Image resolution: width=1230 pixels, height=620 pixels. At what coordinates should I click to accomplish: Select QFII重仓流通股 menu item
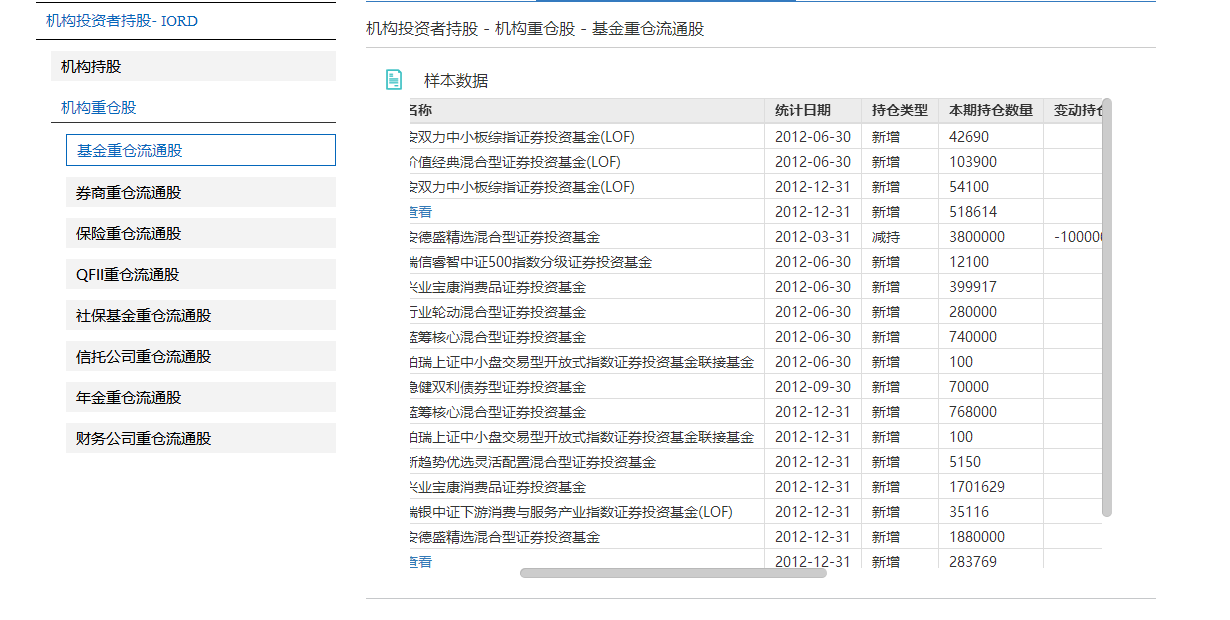point(201,274)
